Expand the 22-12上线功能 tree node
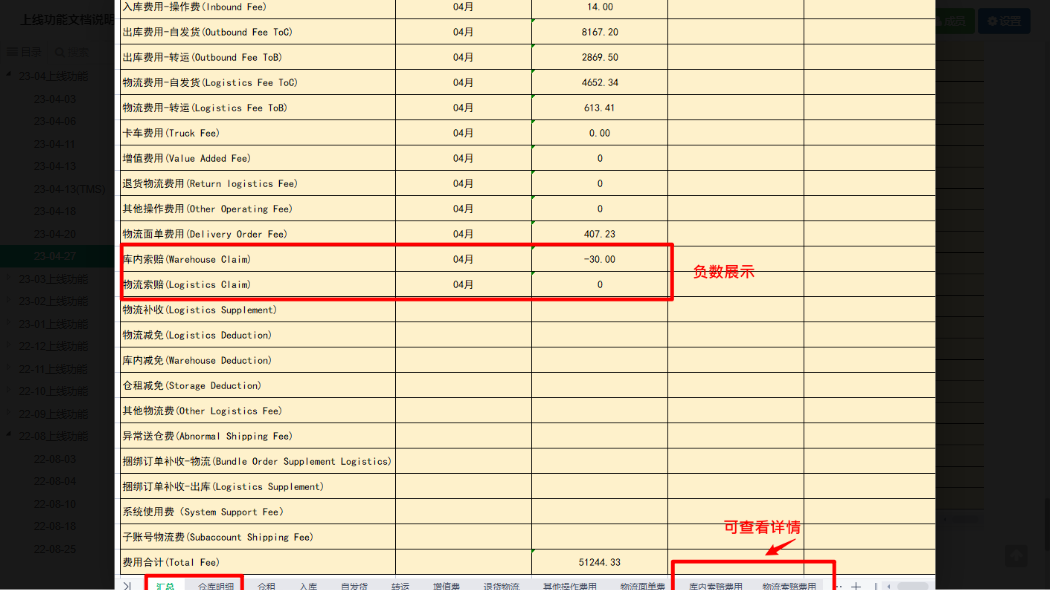This screenshot has width=1050, height=590. (9, 346)
